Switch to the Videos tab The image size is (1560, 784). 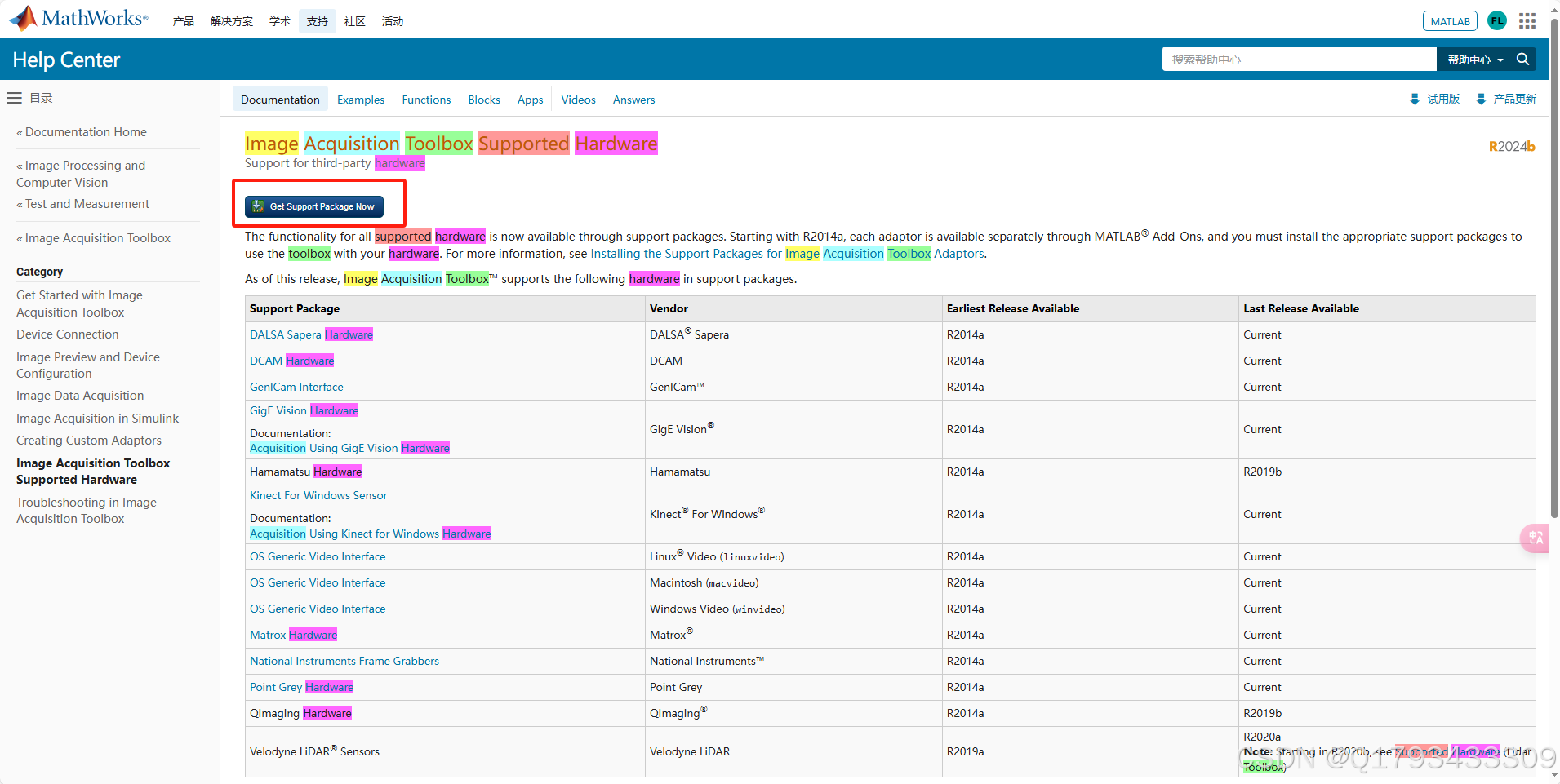click(578, 100)
